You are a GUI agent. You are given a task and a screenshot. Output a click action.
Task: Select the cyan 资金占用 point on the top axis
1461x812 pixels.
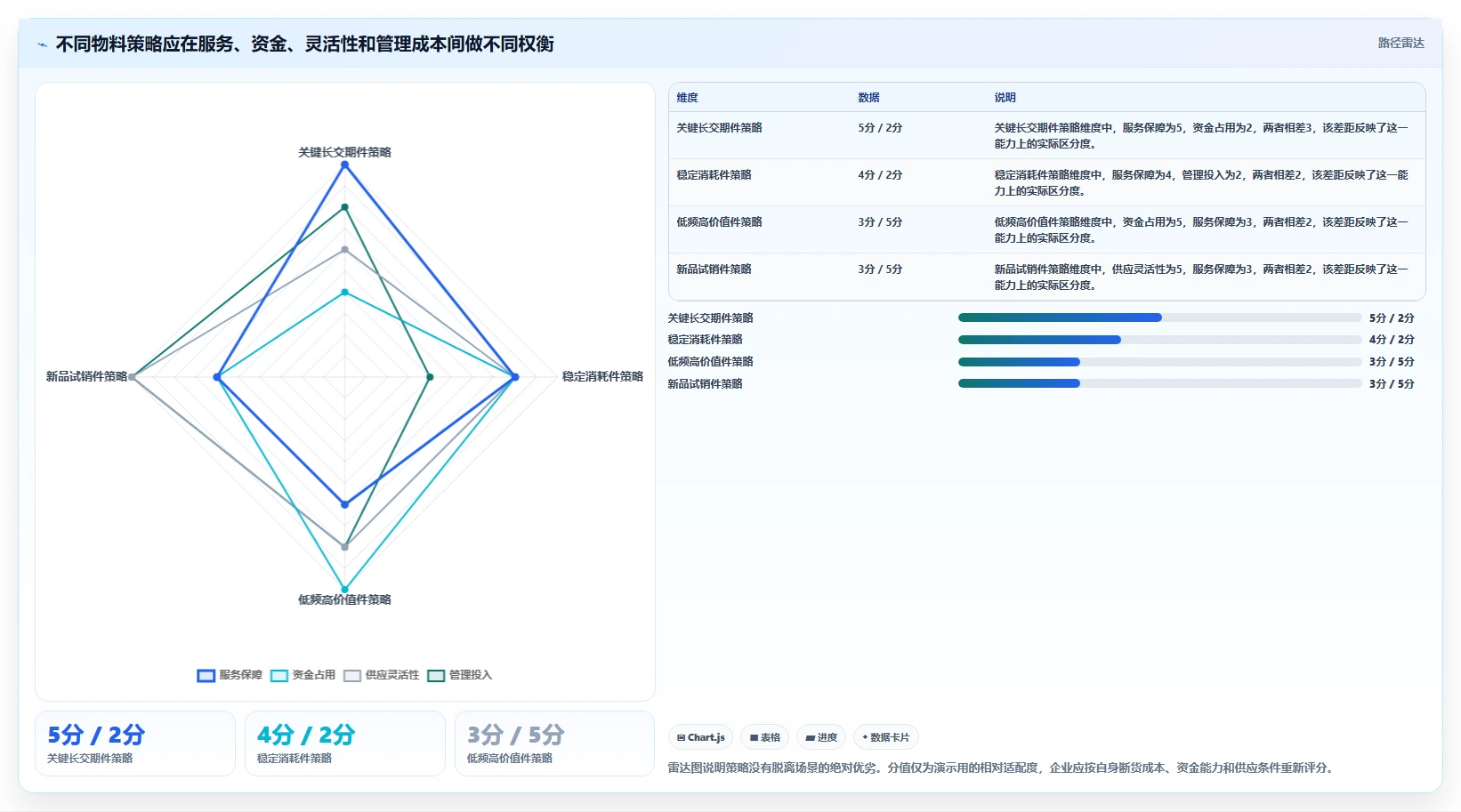coord(345,292)
